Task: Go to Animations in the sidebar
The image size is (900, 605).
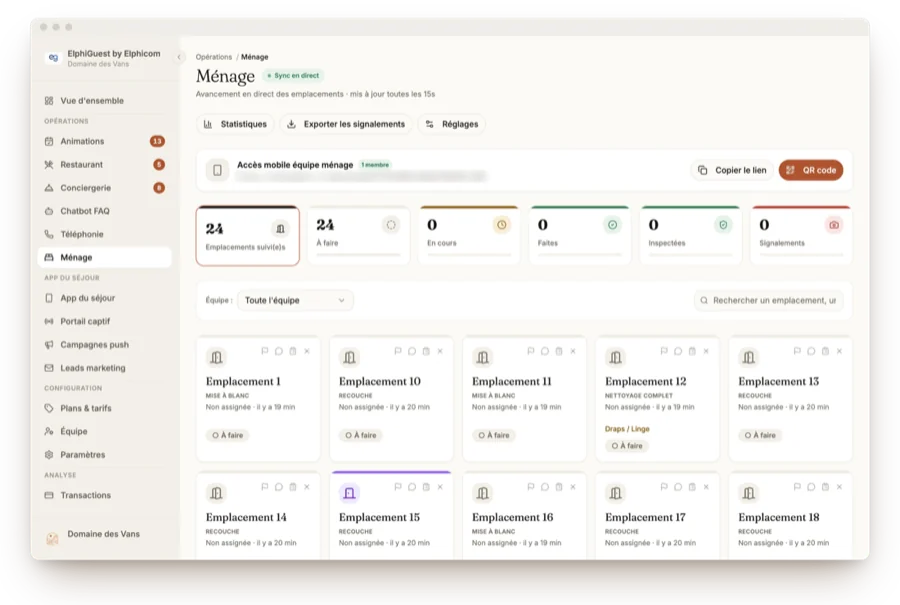Action: pos(104,141)
